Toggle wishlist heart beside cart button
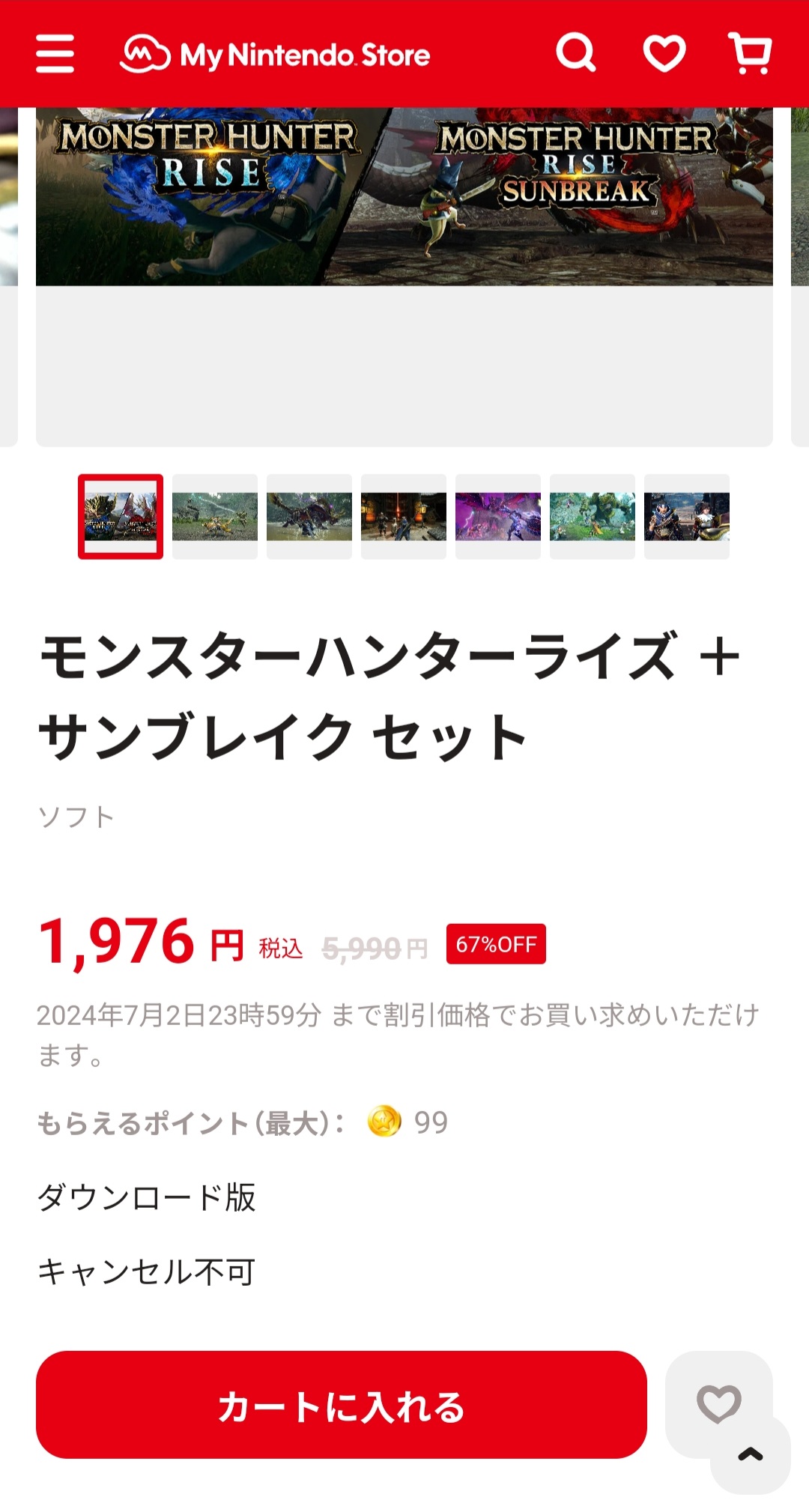Viewport: 809px width, 1512px height. coord(718,1404)
